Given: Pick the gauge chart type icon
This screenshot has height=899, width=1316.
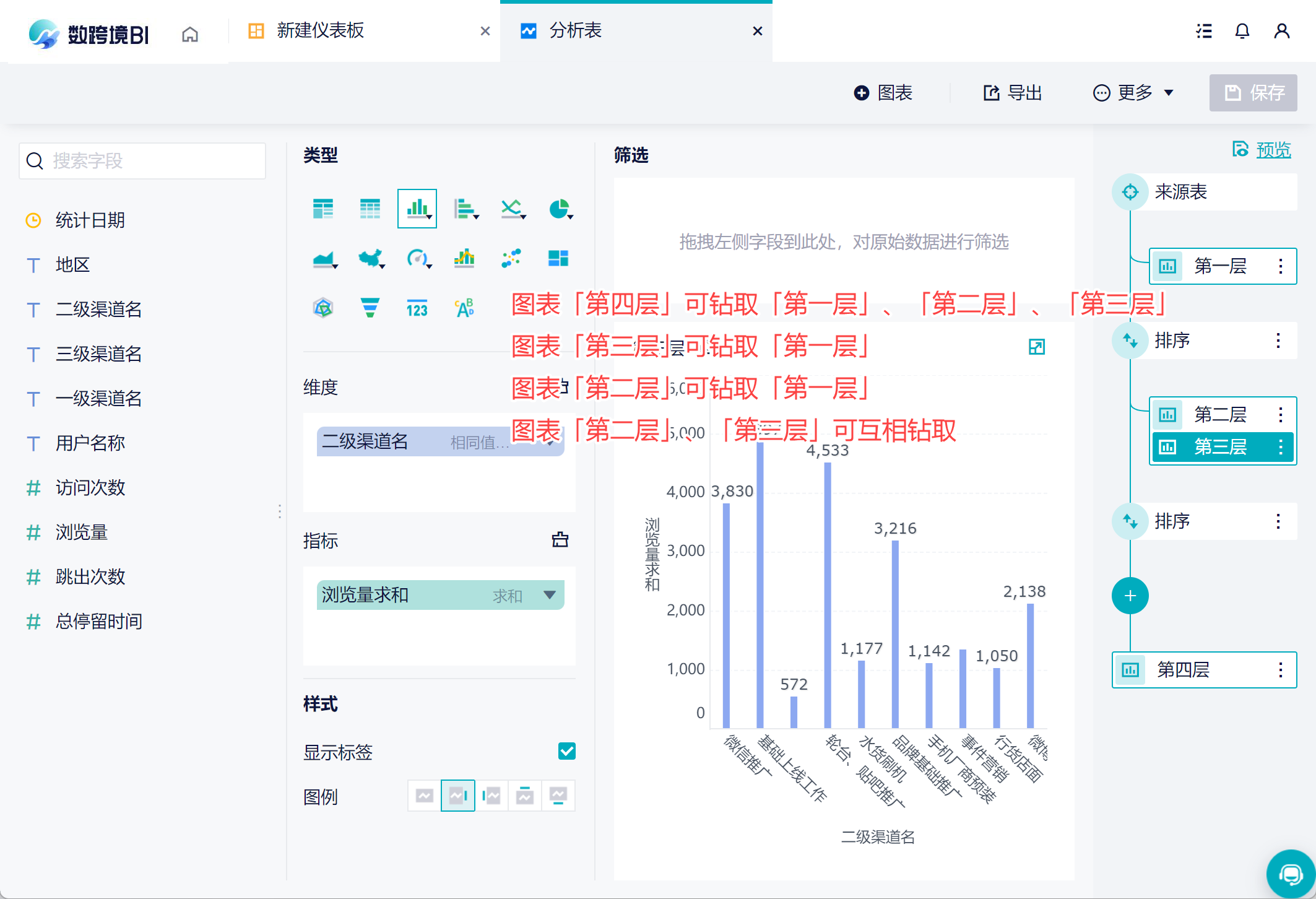Looking at the screenshot, I should coord(417,258).
